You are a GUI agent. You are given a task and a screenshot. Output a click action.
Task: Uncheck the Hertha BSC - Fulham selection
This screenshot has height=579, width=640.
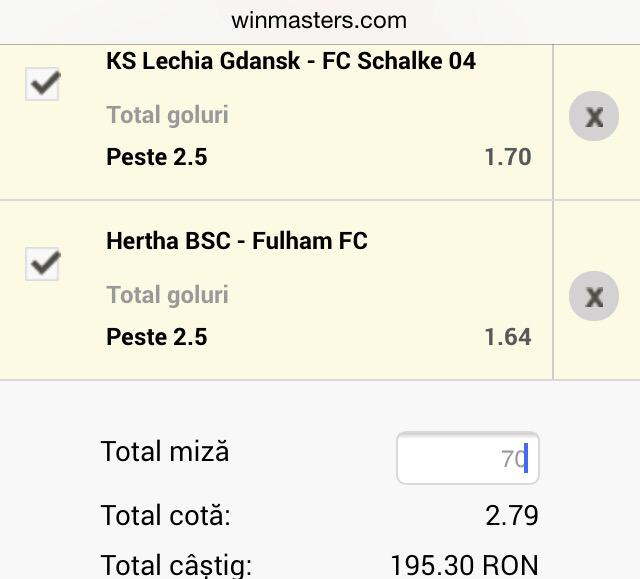coord(42,264)
